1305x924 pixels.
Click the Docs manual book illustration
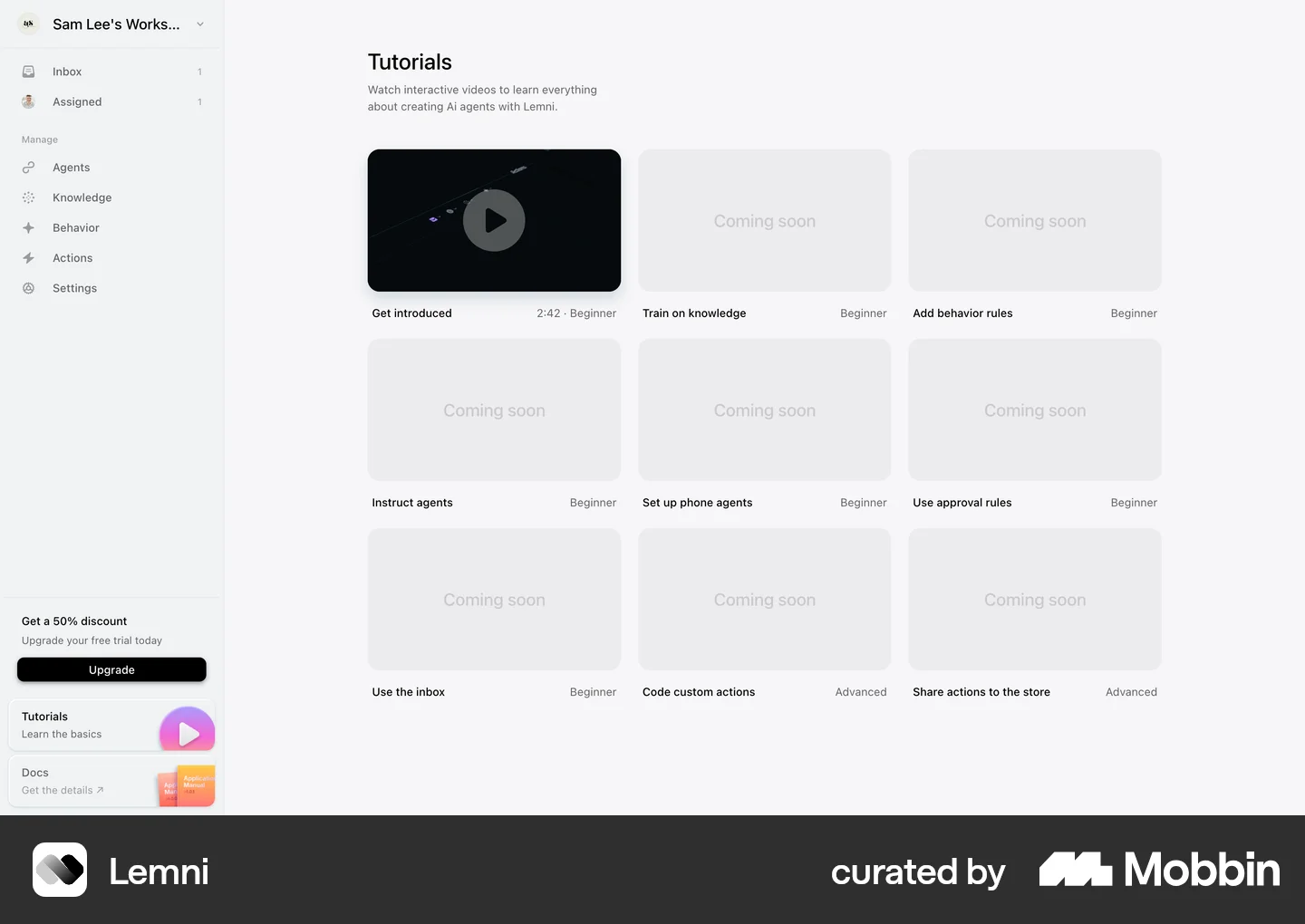click(x=187, y=785)
